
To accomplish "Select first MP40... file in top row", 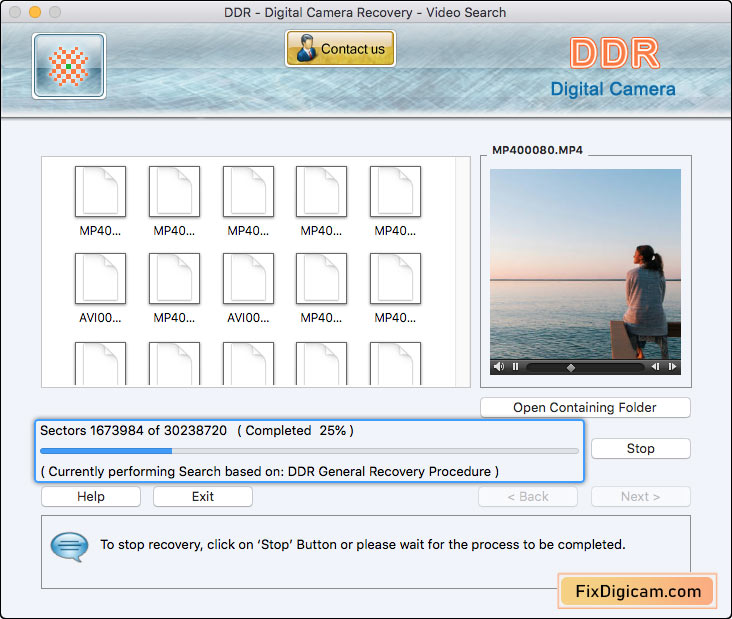I will [x=100, y=201].
